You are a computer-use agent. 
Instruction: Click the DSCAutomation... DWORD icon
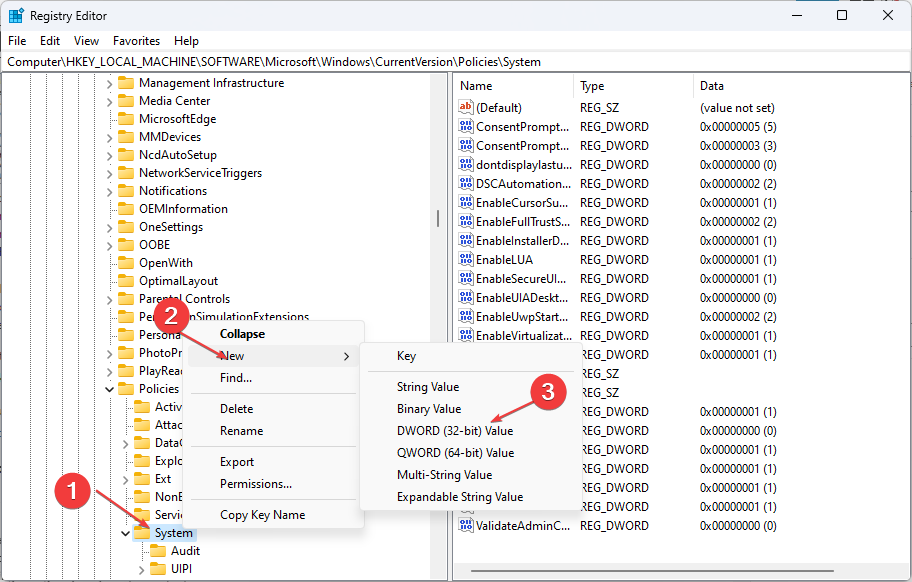[x=466, y=183]
